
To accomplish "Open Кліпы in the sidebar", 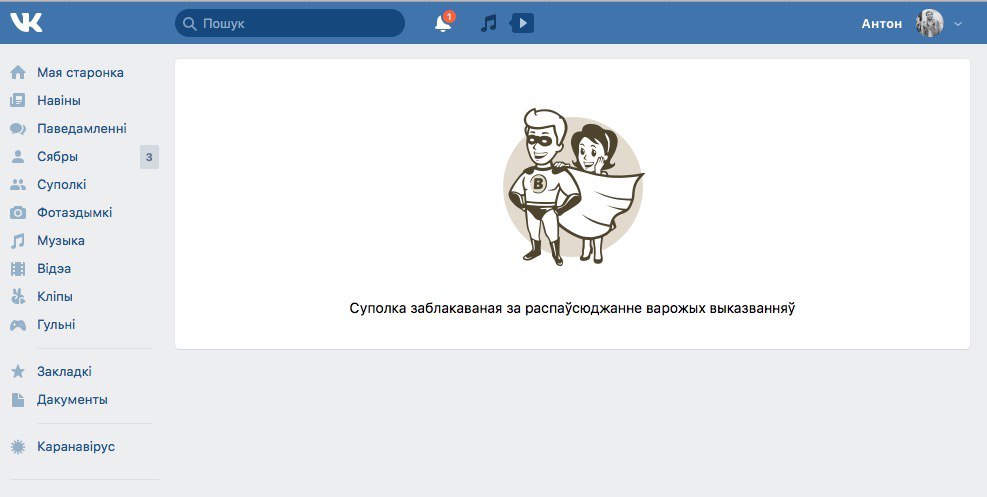I will (x=55, y=296).
